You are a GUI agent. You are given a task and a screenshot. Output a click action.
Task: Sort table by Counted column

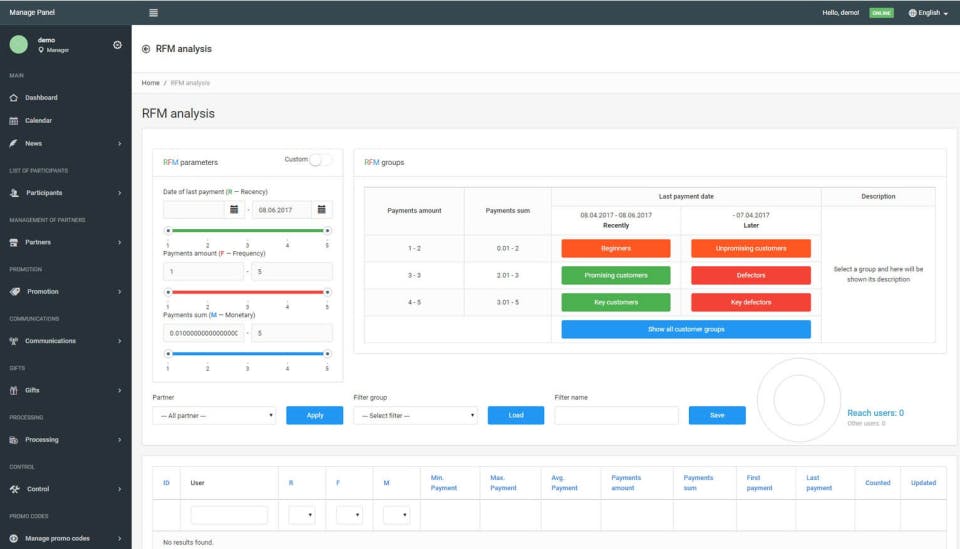tap(877, 483)
